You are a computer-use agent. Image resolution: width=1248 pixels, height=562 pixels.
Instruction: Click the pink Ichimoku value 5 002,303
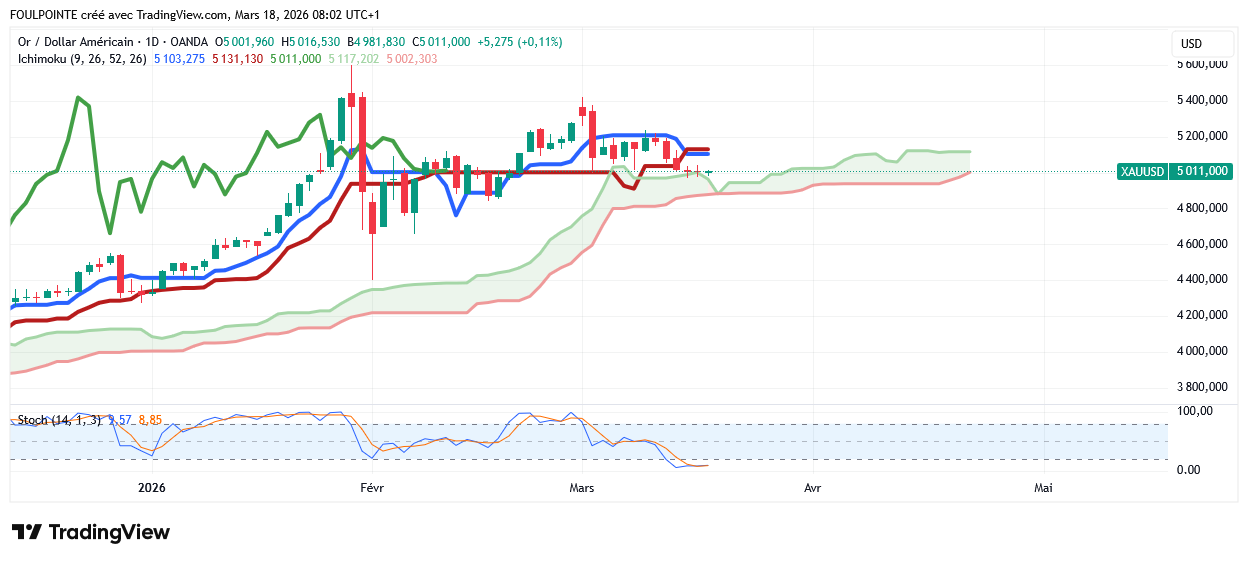pyautogui.click(x=412, y=59)
